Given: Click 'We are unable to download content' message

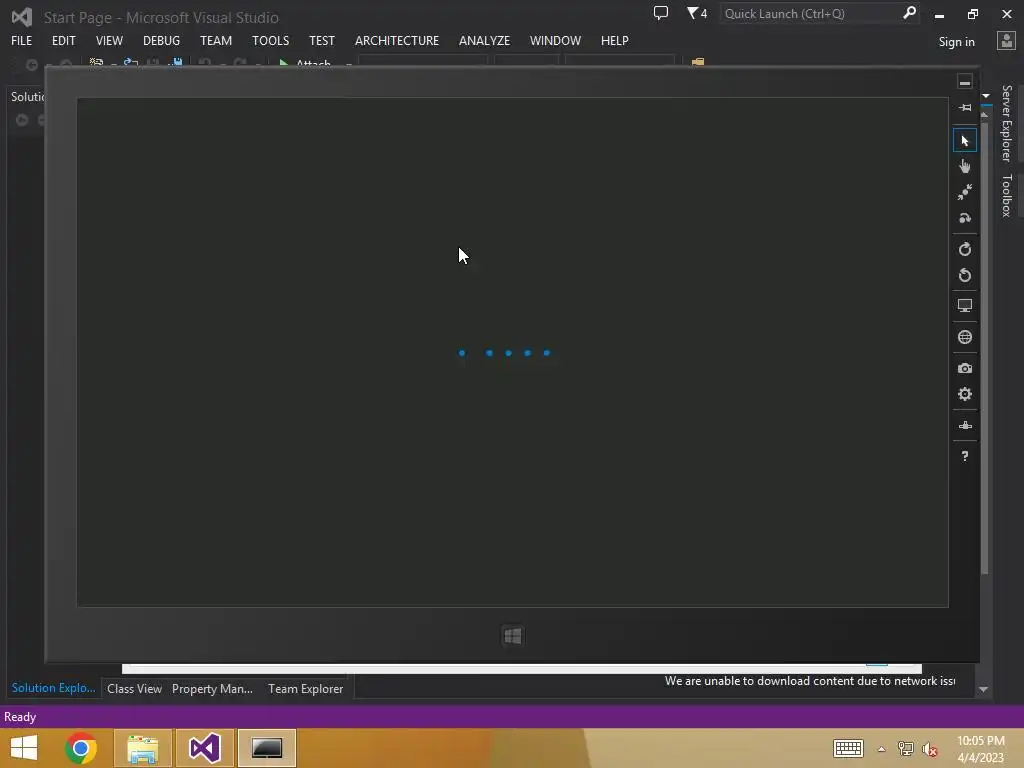Looking at the screenshot, I should click(810, 681).
